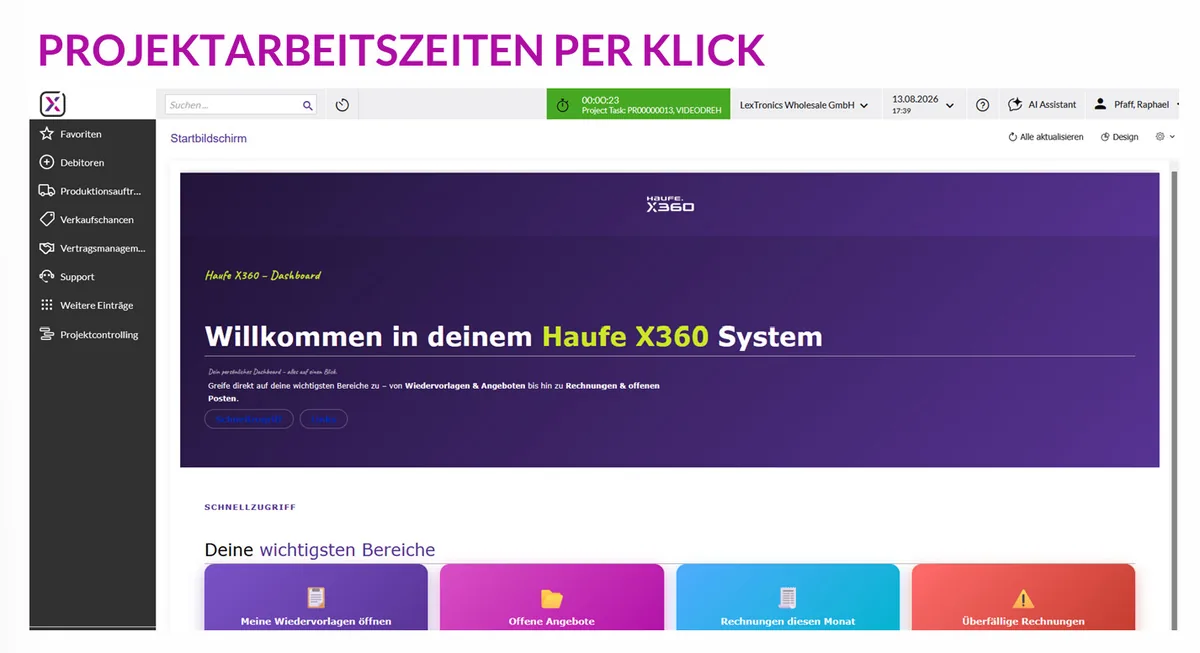Click the 'Haufe X360 – Dashboard' subtitle text
This screenshot has height=653, width=1200.
pos(263,275)
